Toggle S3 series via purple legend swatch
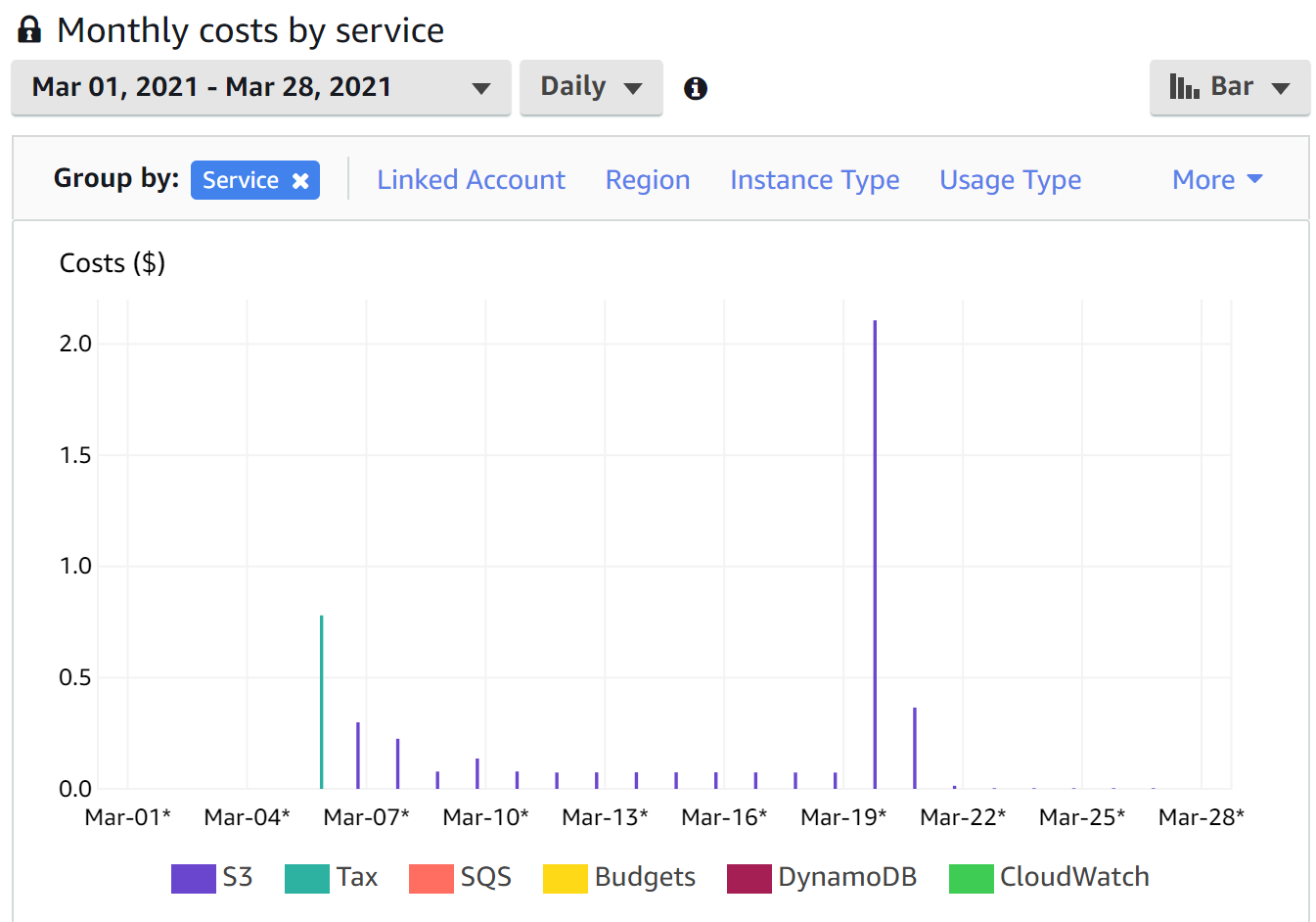Viewport: 1316px width, 922px height. [x=193, y=878]
